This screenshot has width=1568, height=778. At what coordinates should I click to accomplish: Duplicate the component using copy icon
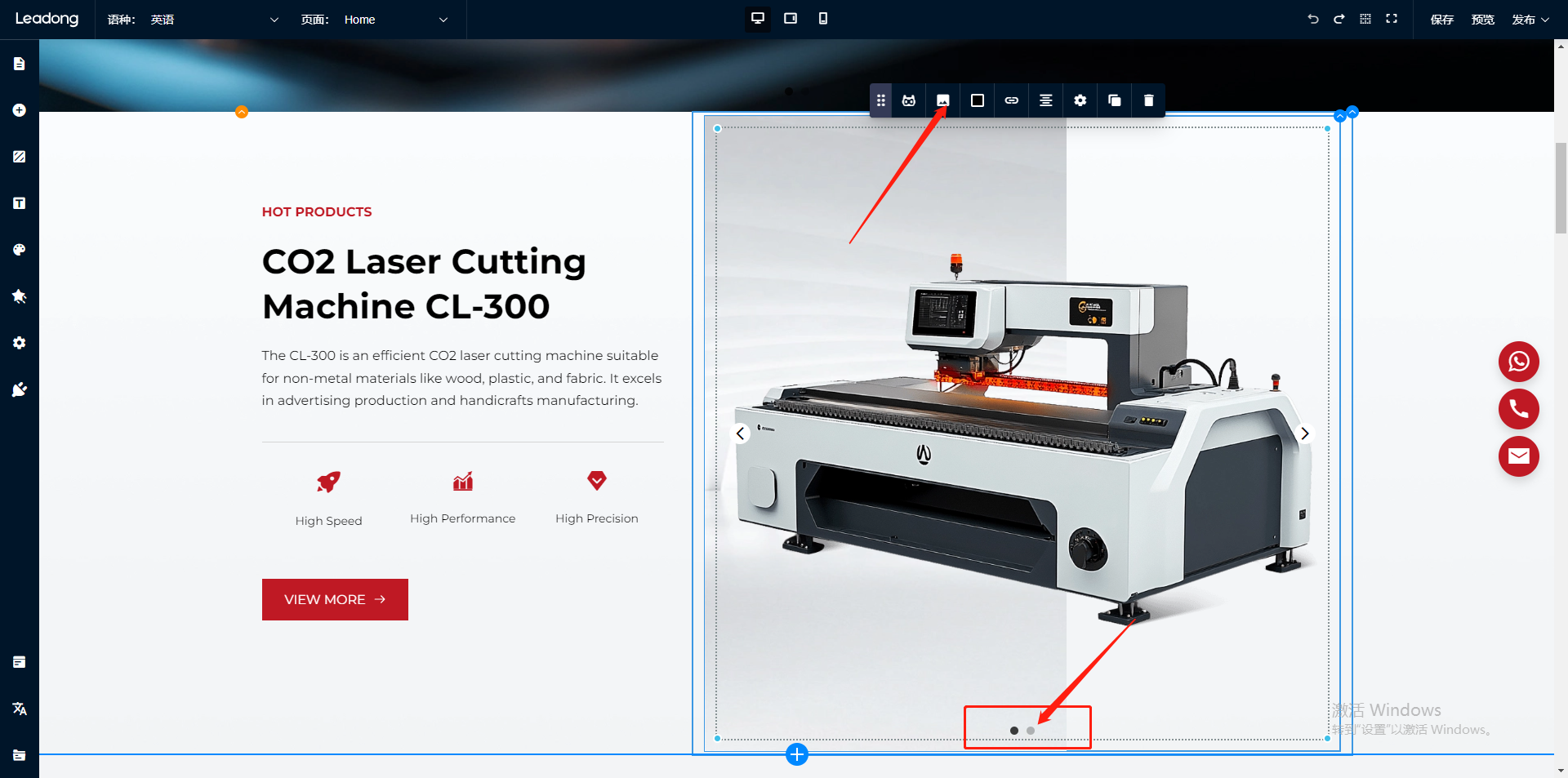[x=1114, y=100]
